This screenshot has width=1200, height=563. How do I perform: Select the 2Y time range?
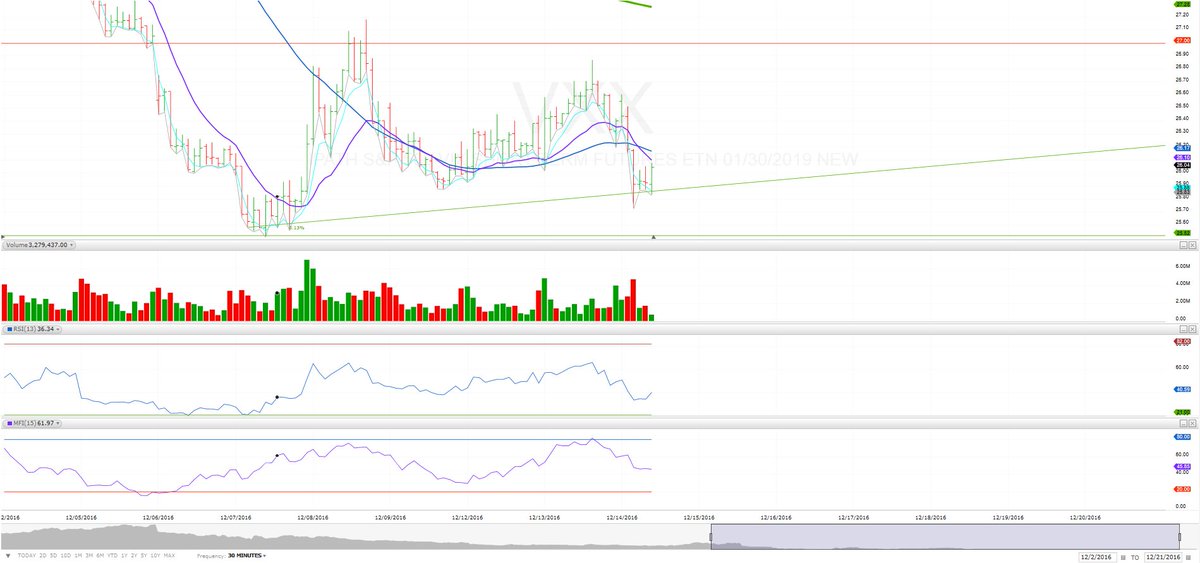tap(134, 555)
